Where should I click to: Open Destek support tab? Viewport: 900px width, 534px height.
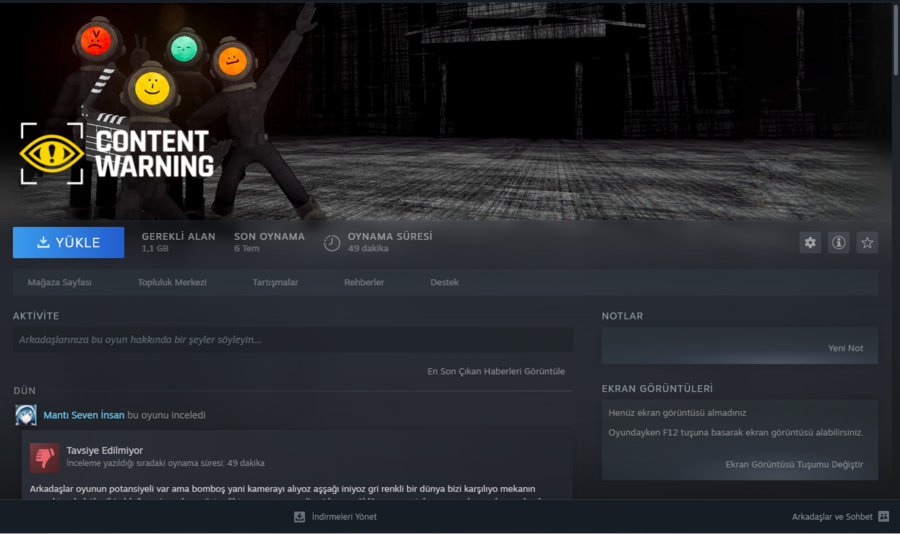(x=445, y=282)
